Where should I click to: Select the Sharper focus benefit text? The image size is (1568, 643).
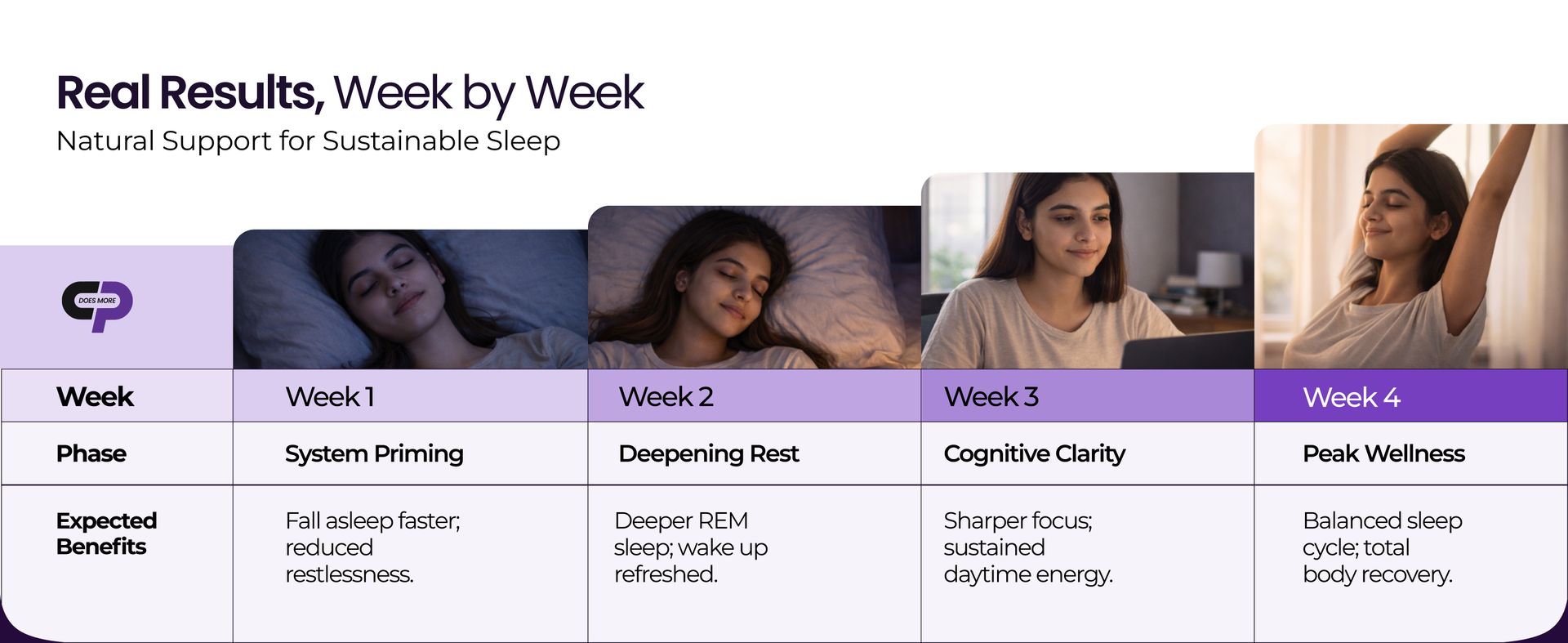coord(1028,547)
